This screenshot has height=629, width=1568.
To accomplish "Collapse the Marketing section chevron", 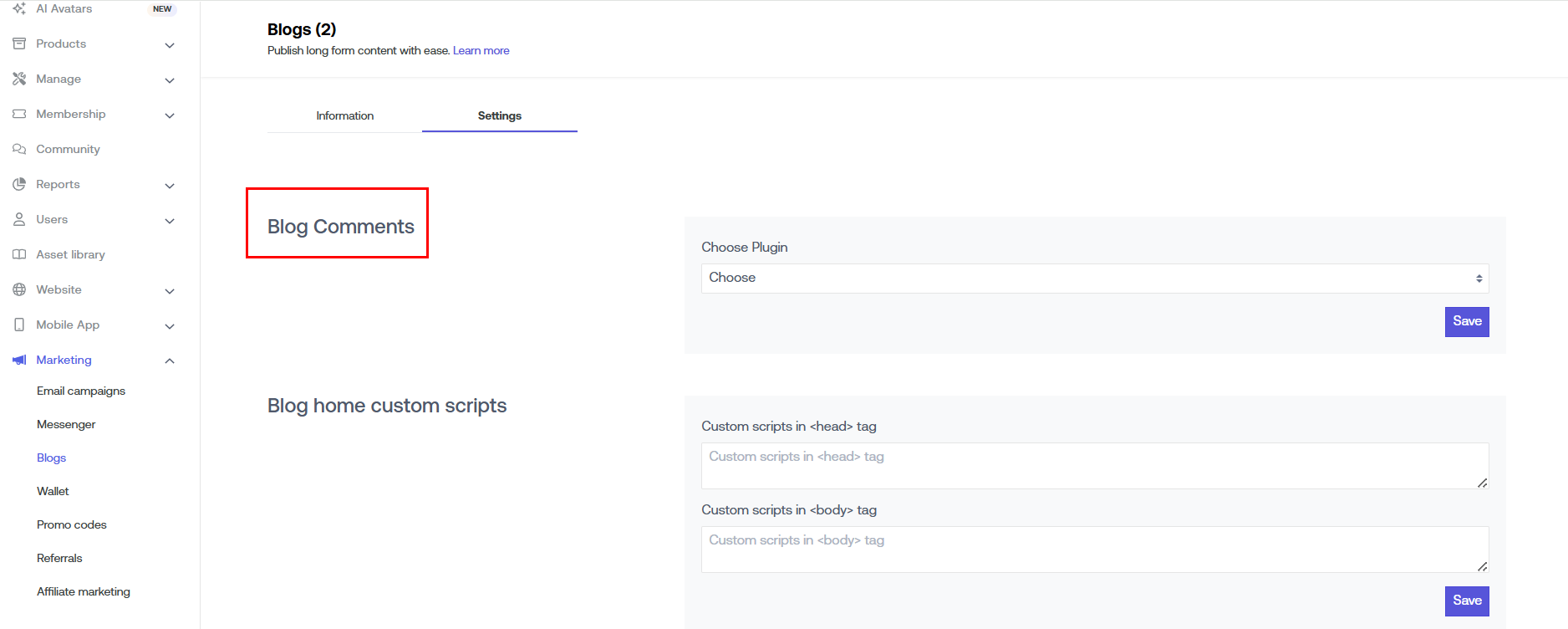I will (x=170, y=361).
